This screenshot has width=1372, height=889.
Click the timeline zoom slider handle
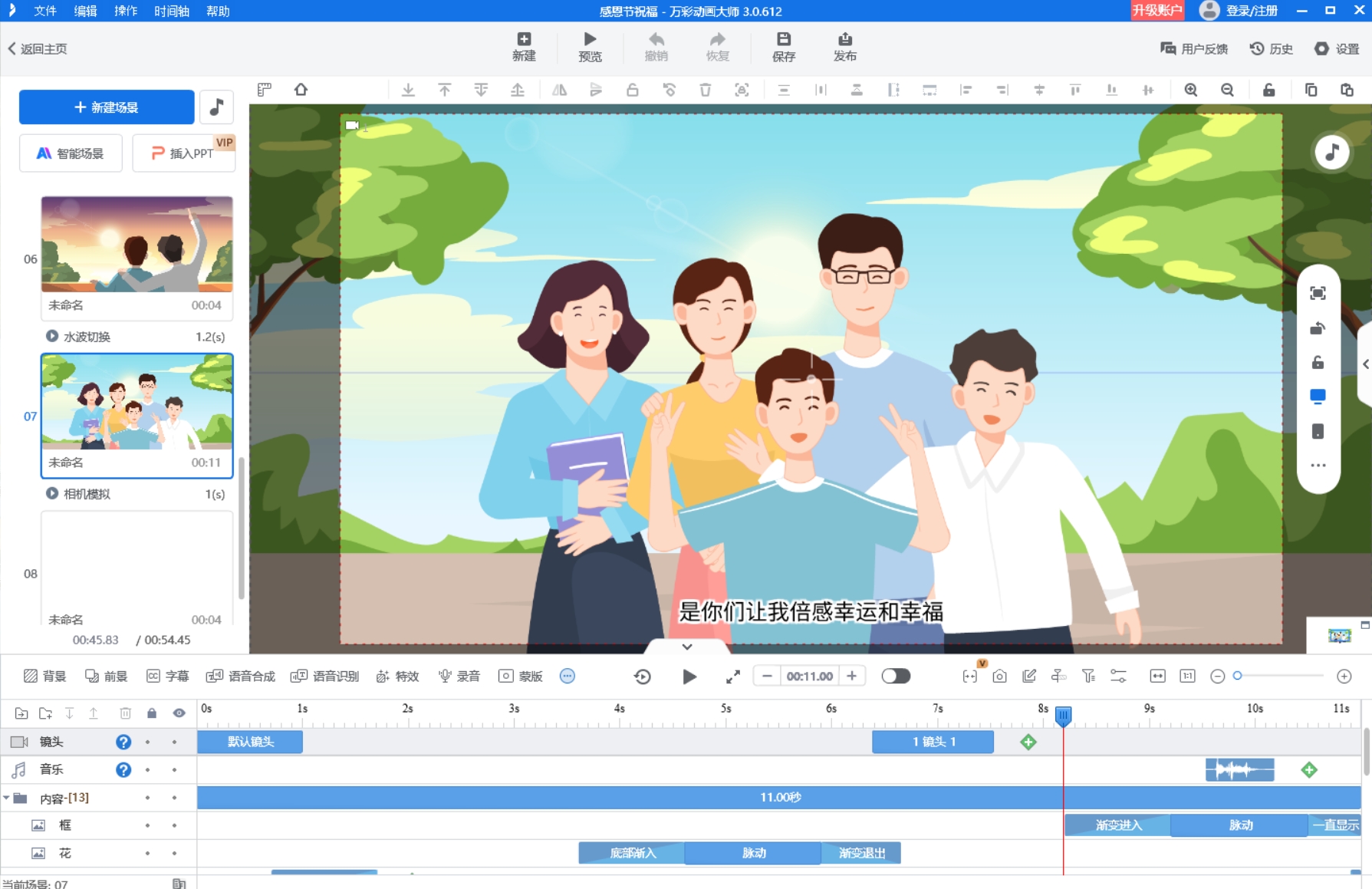(1237, 676)
